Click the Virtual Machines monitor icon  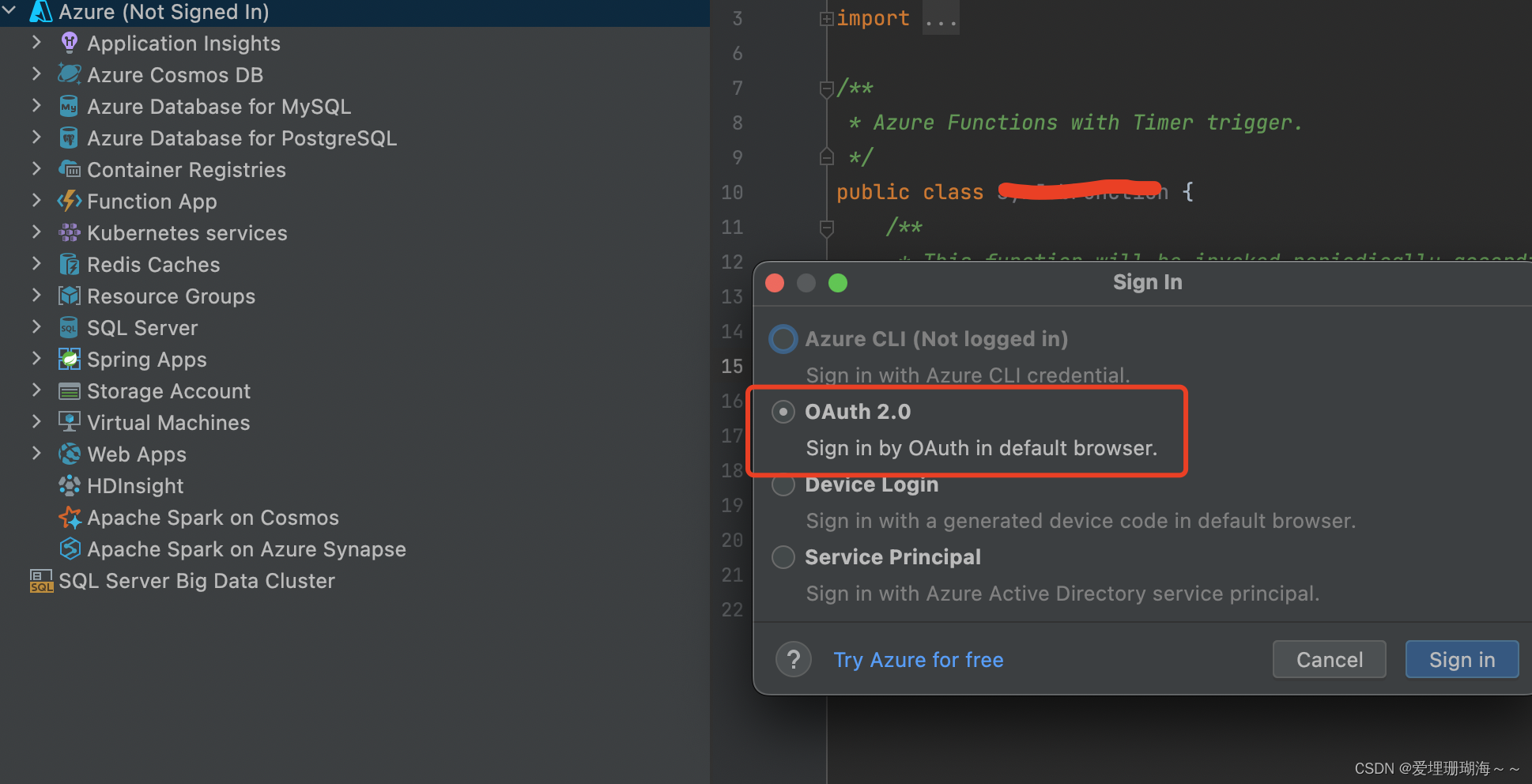(70, 422)
